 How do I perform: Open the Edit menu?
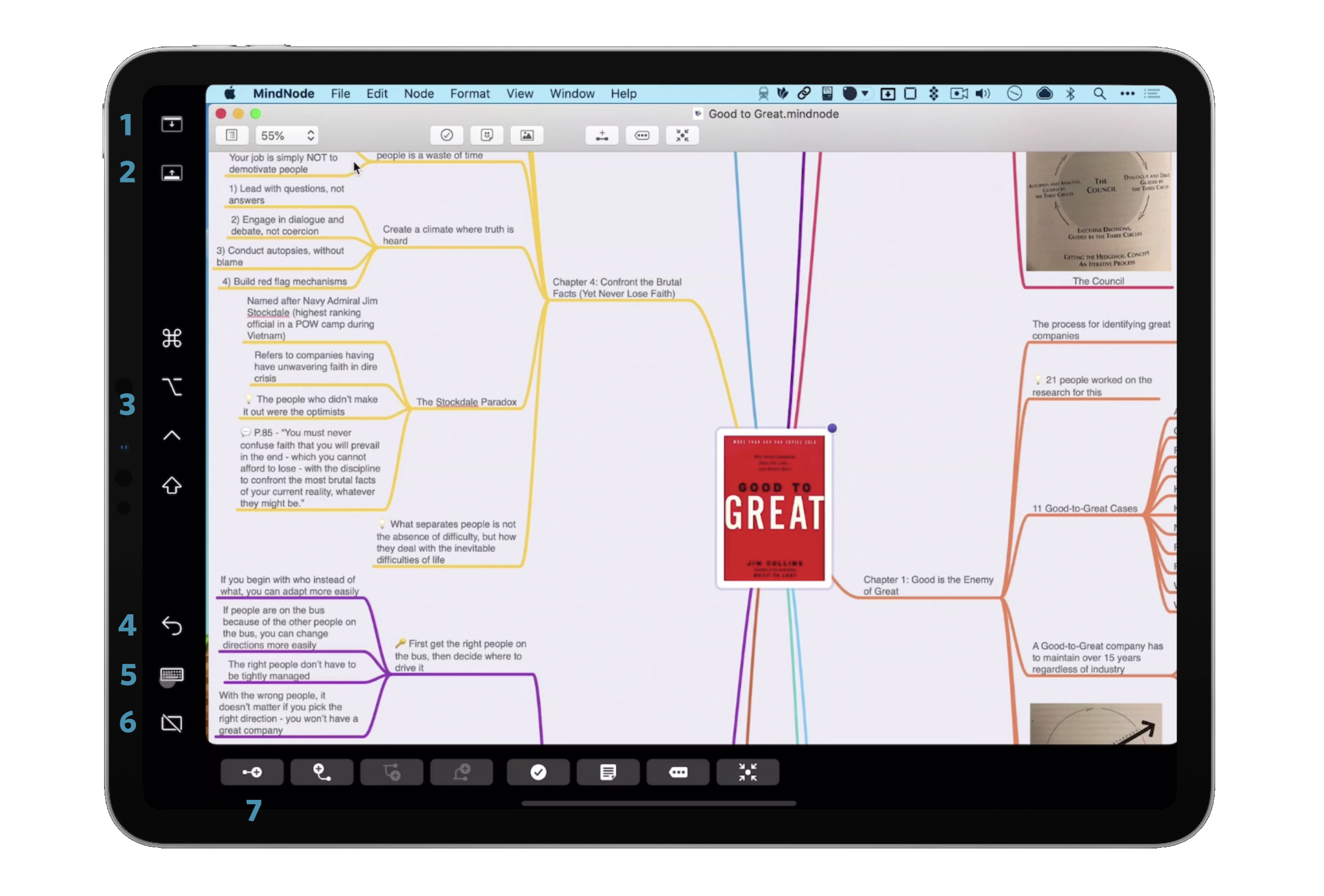pos(376,94)
